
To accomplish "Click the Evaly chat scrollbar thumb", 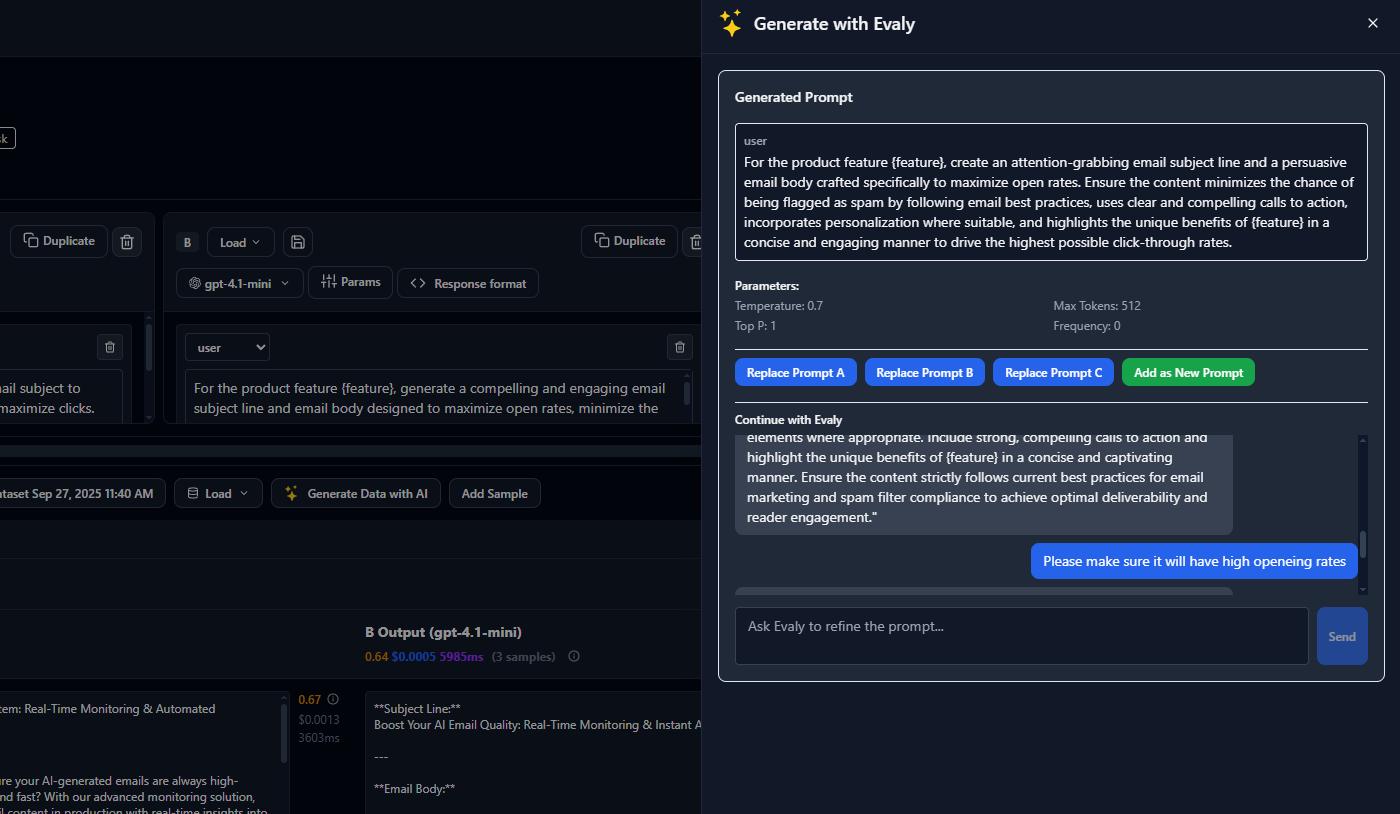I will coord(1362,544).
